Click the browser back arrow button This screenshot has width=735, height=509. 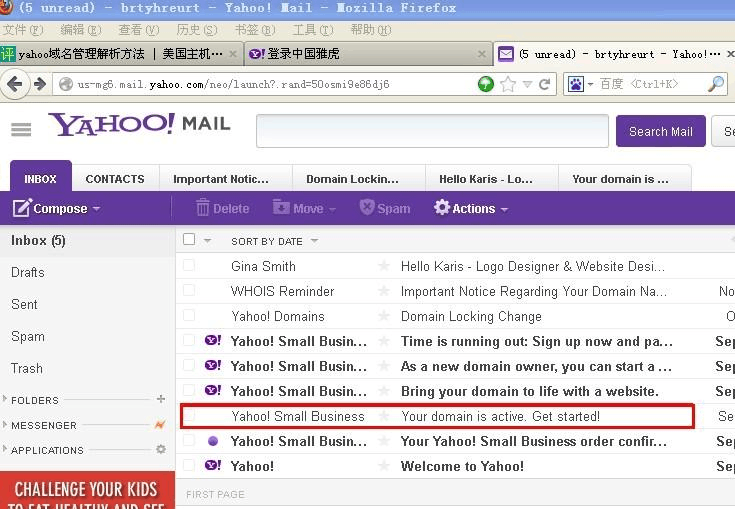coord(16,84)
